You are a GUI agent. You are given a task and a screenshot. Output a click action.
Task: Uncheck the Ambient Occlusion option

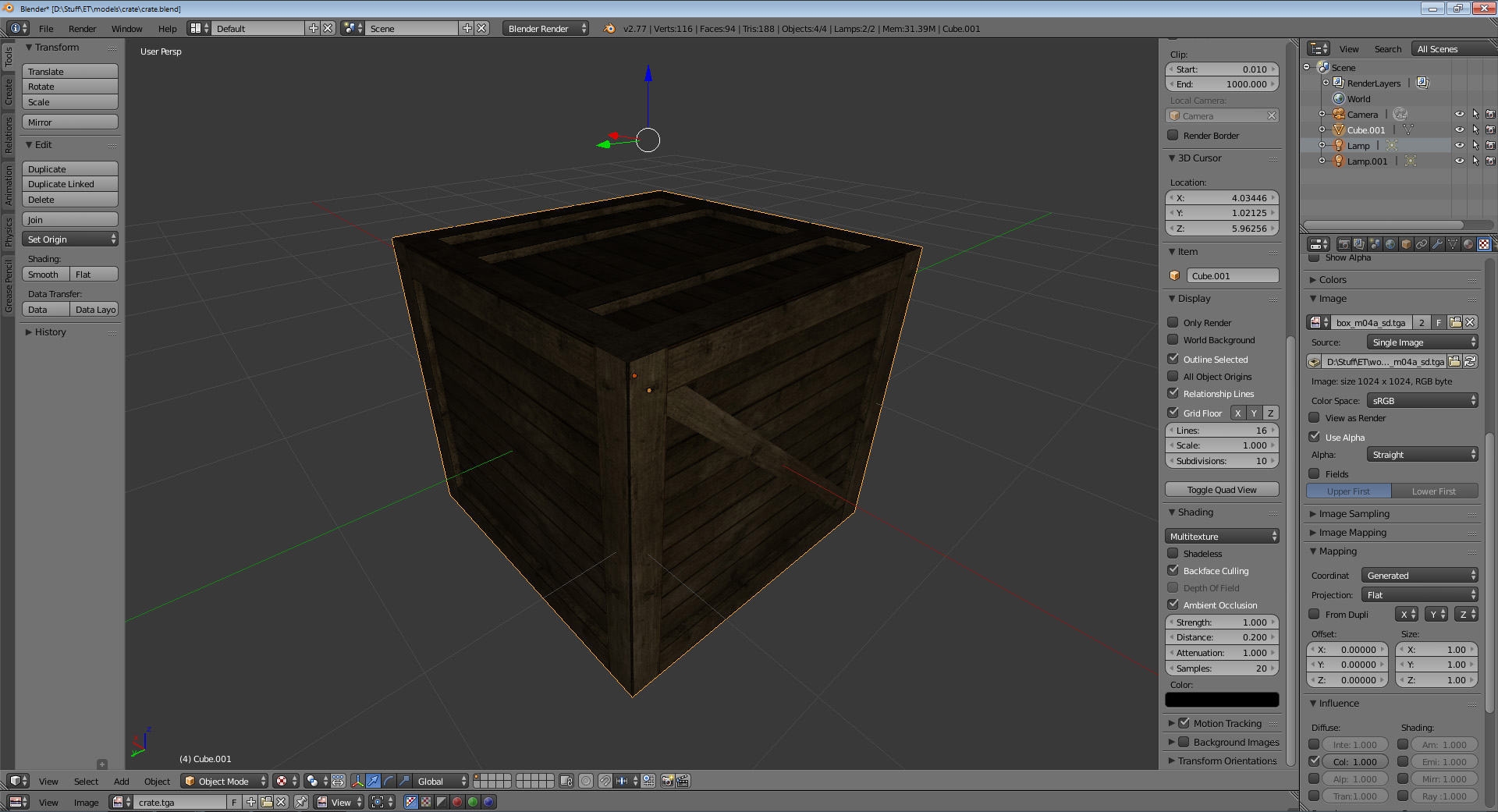(x=1173, y=605)
